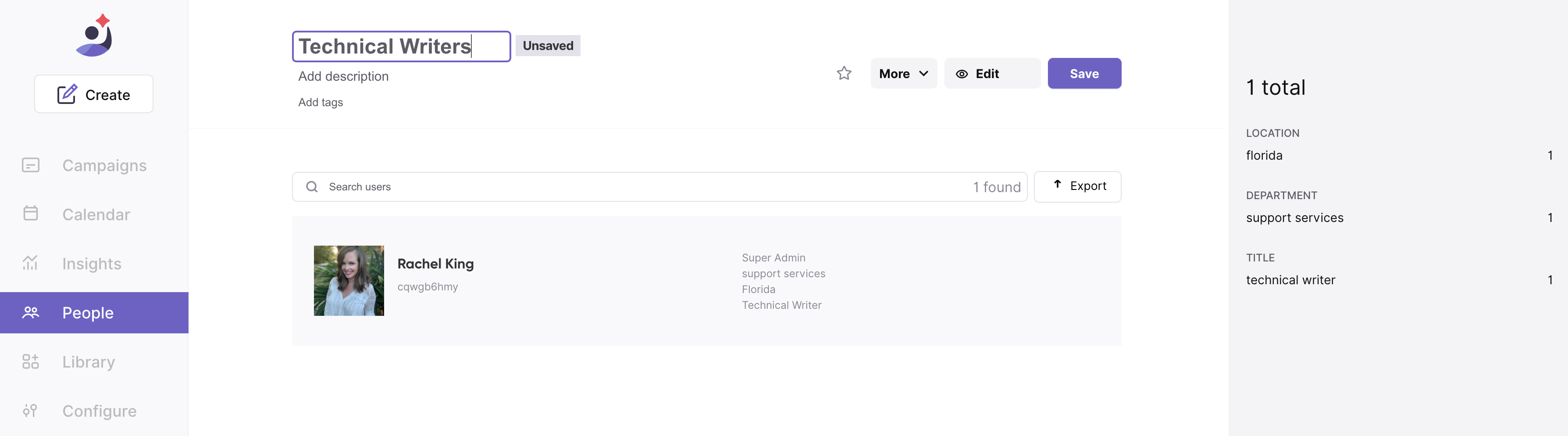Open the Library section

click(x=94, y=362)
